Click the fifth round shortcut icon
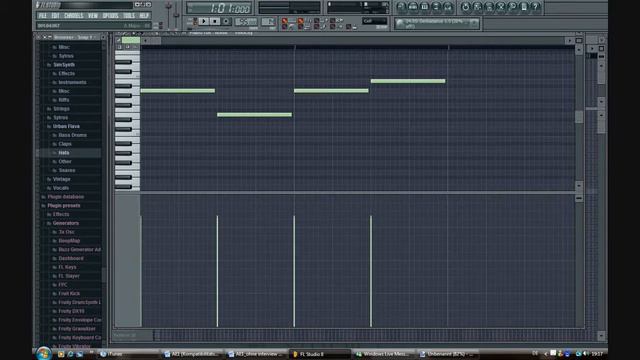Screen dimensions: 640x360 (x=448, y=7)
